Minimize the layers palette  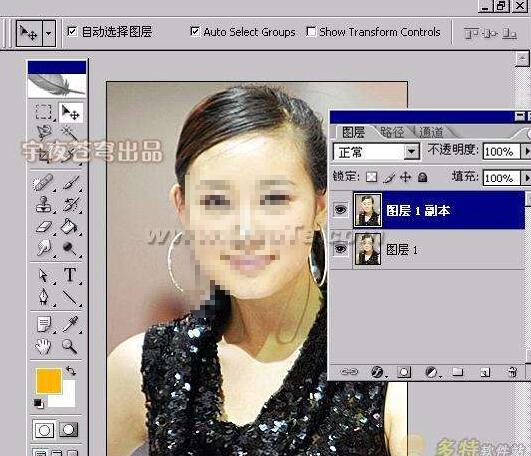click(520, 116)
